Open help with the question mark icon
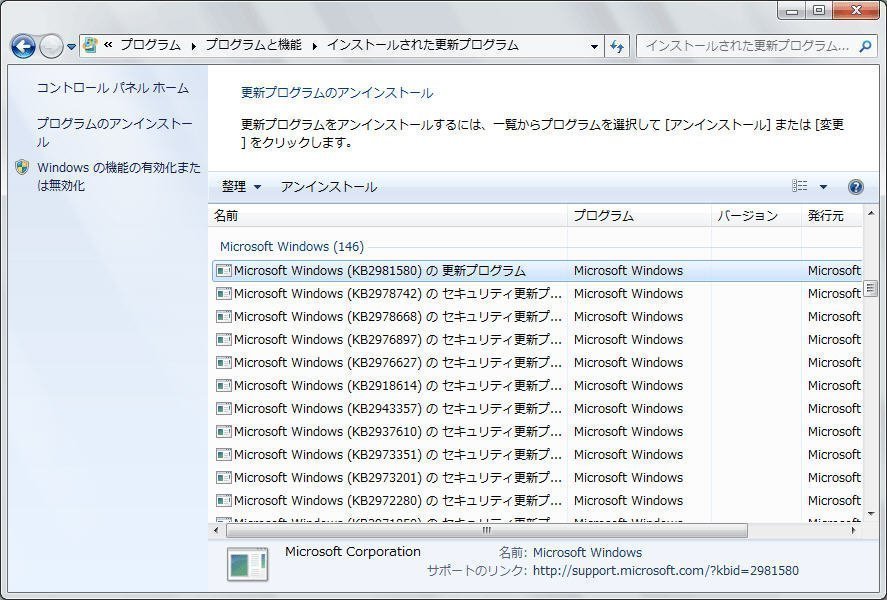 856,187
